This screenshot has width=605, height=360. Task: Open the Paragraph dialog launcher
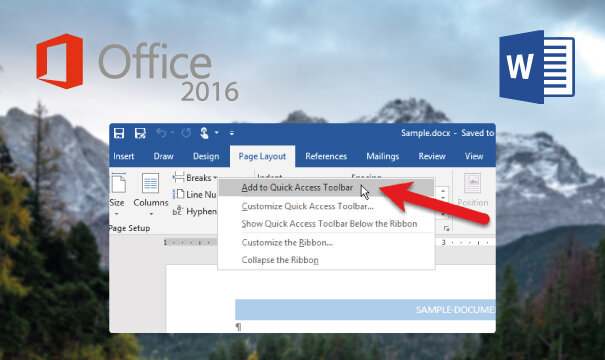point(446,228)
